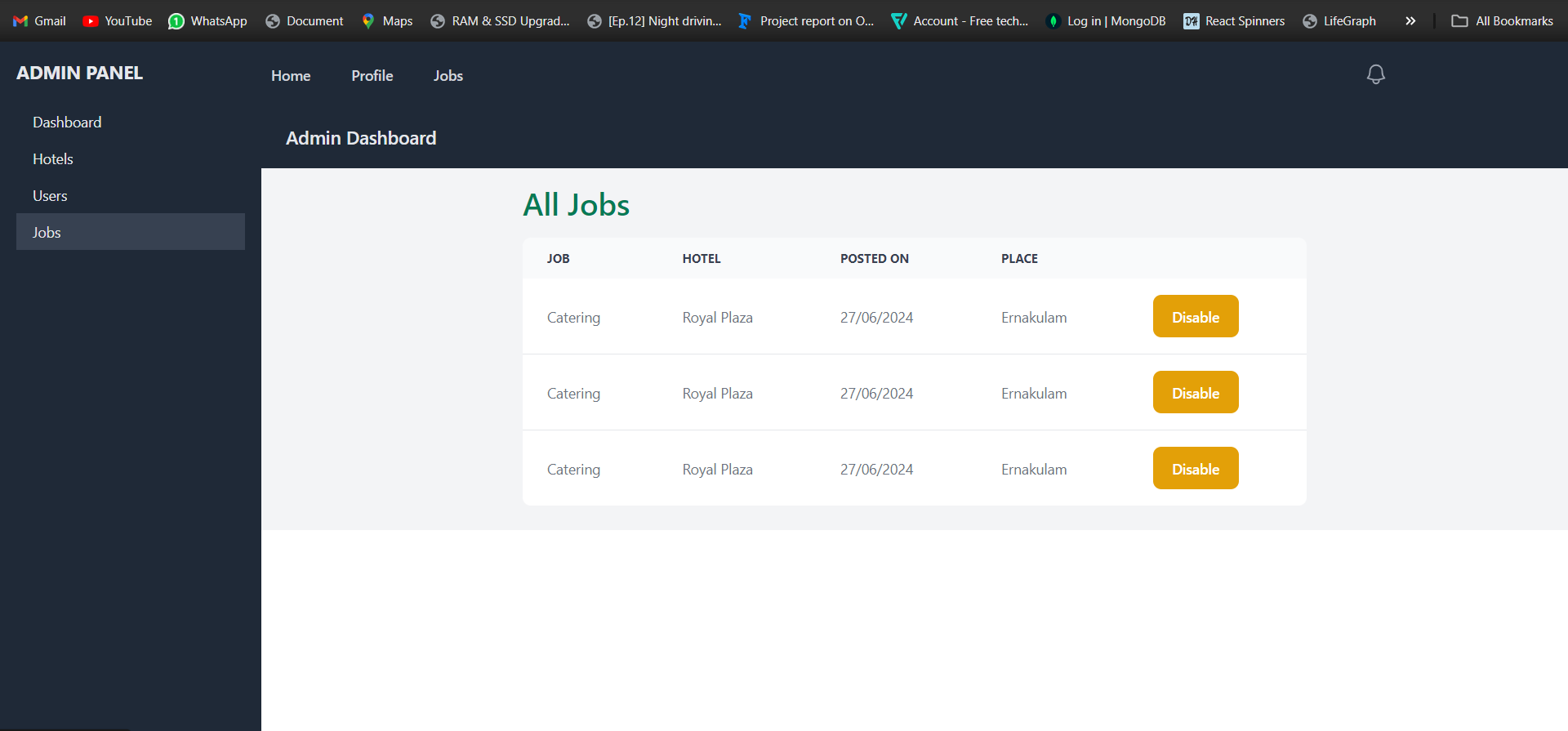Click Ernakulam in the first row
Viewport: 1568px width, 731px height.
tap(1034, 318)
